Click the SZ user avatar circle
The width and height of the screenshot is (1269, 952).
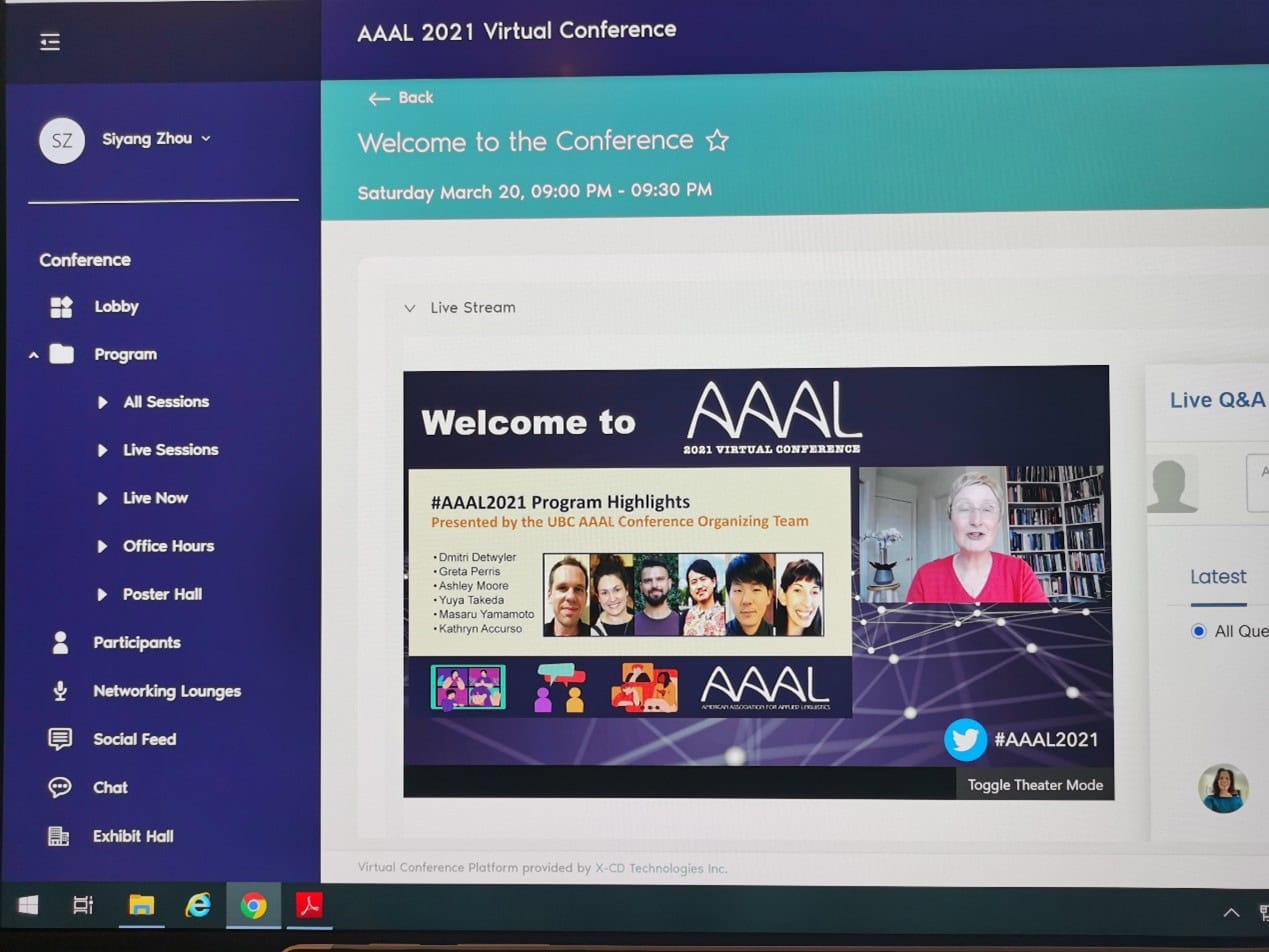(62, 140)
